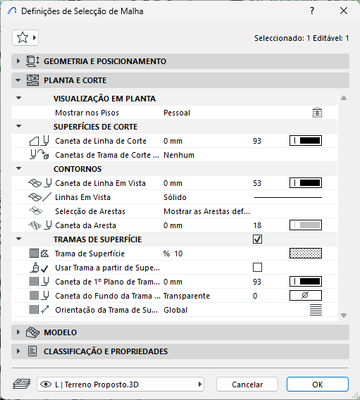
Task: Click the Nenhum value for Canetas de Trama de Corte
Action: pyautogui.click(x=179, y=155)
